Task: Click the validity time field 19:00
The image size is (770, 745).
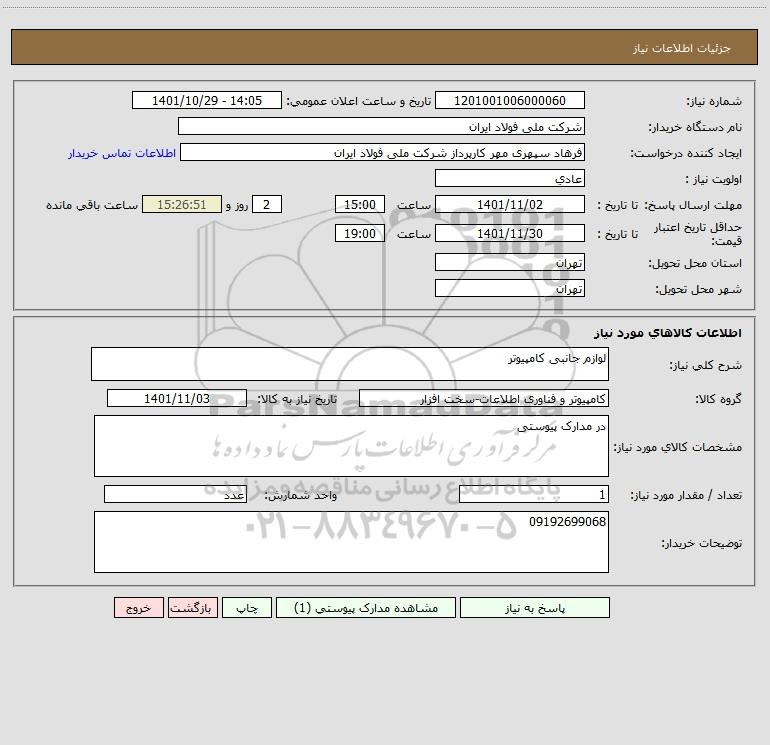Action: [x=359, y=233]
